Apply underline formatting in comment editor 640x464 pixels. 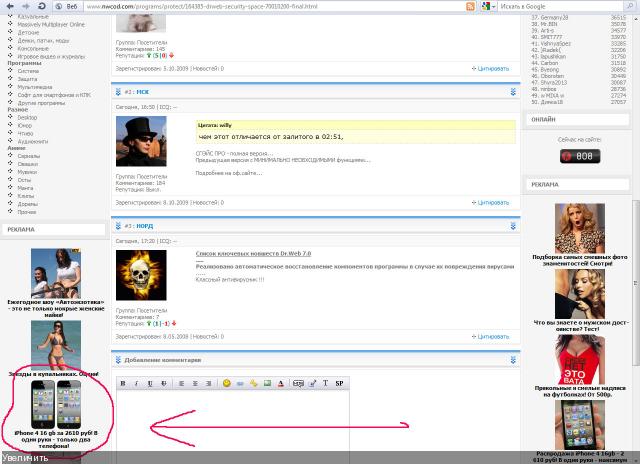150,383
